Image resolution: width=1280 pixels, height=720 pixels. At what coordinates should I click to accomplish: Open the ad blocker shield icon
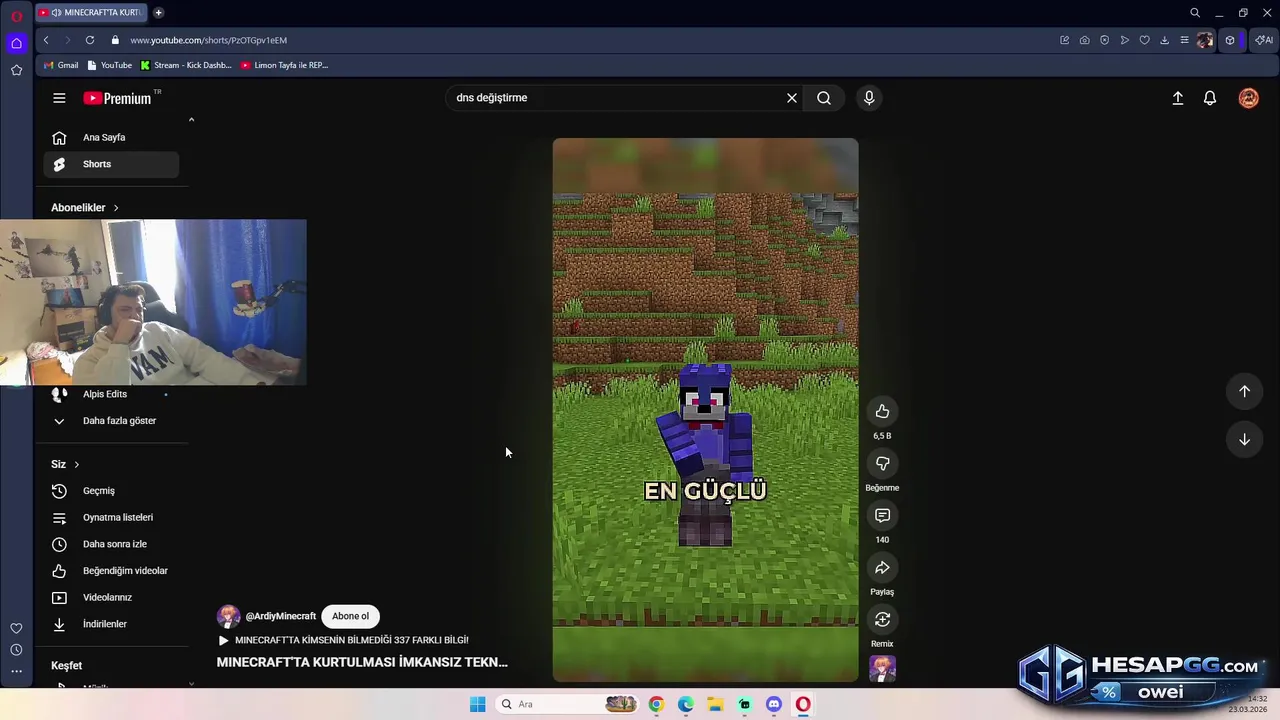point(1104,40)
